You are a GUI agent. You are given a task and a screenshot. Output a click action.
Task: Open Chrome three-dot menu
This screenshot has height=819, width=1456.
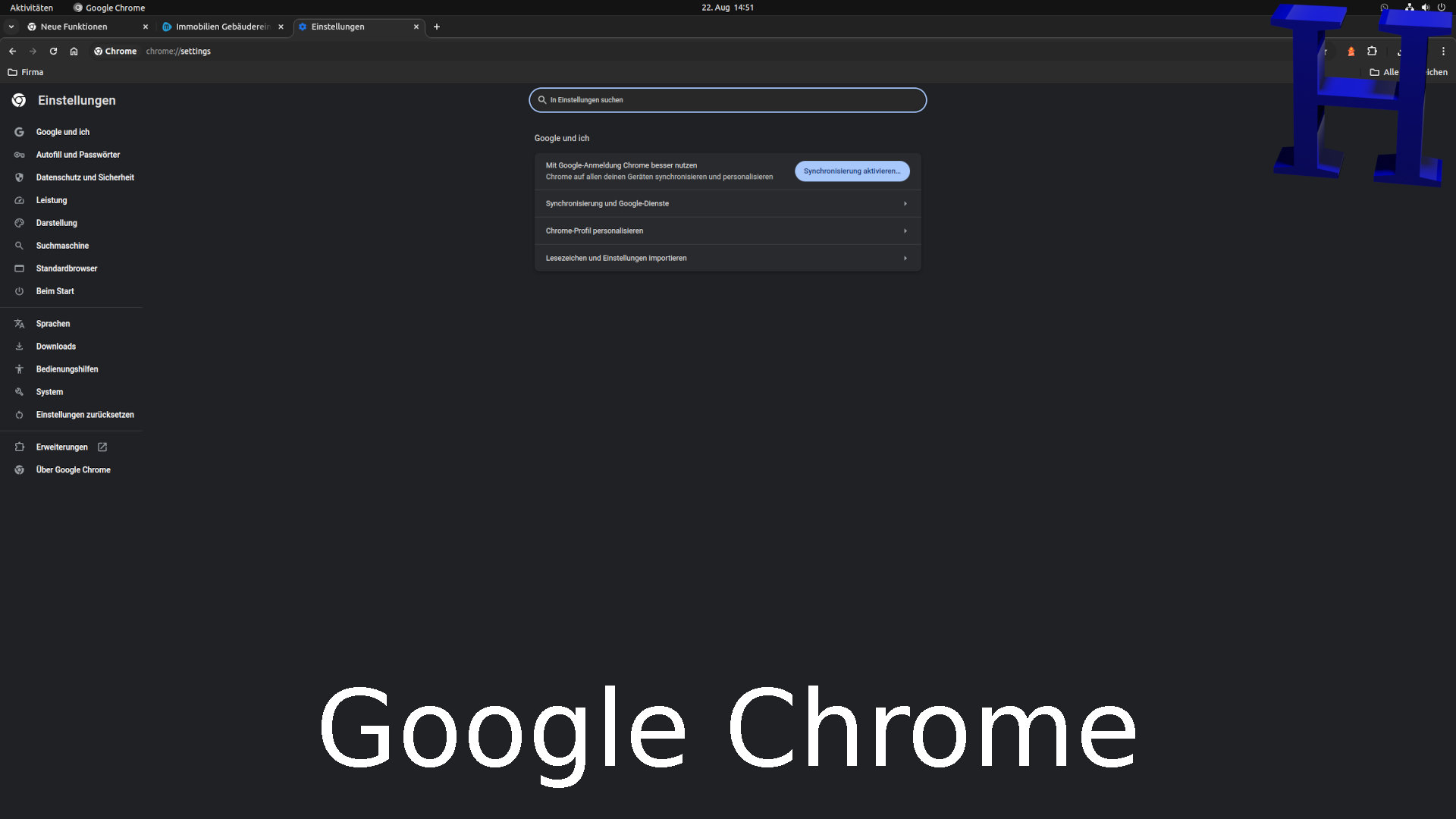[1443, 52]
